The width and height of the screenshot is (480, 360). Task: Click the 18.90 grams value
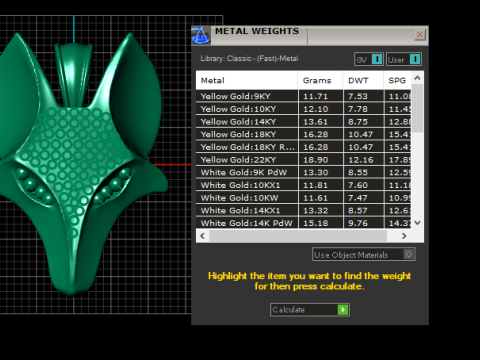click(315, 160)
